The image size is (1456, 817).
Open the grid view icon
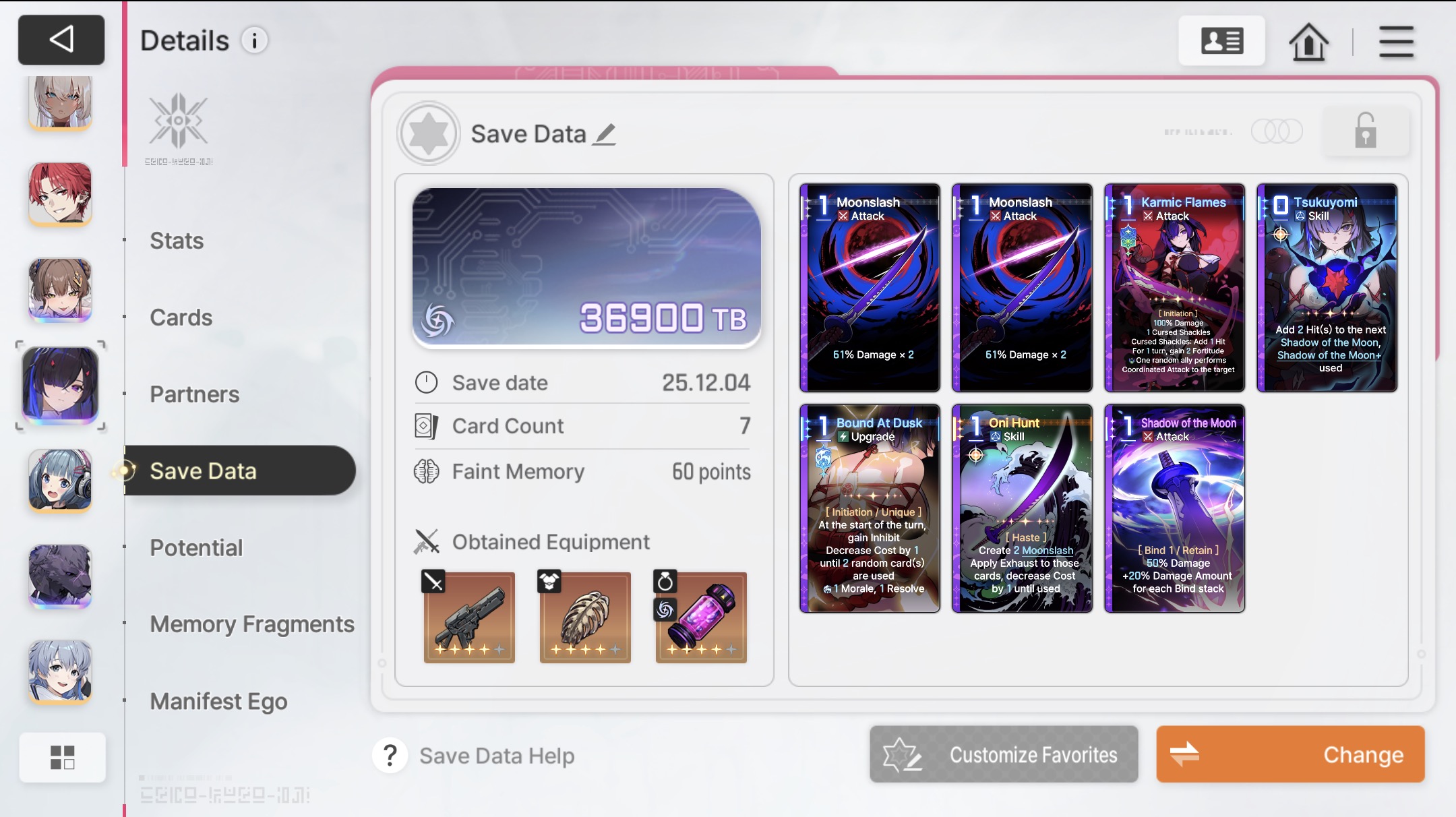point(62,757)
